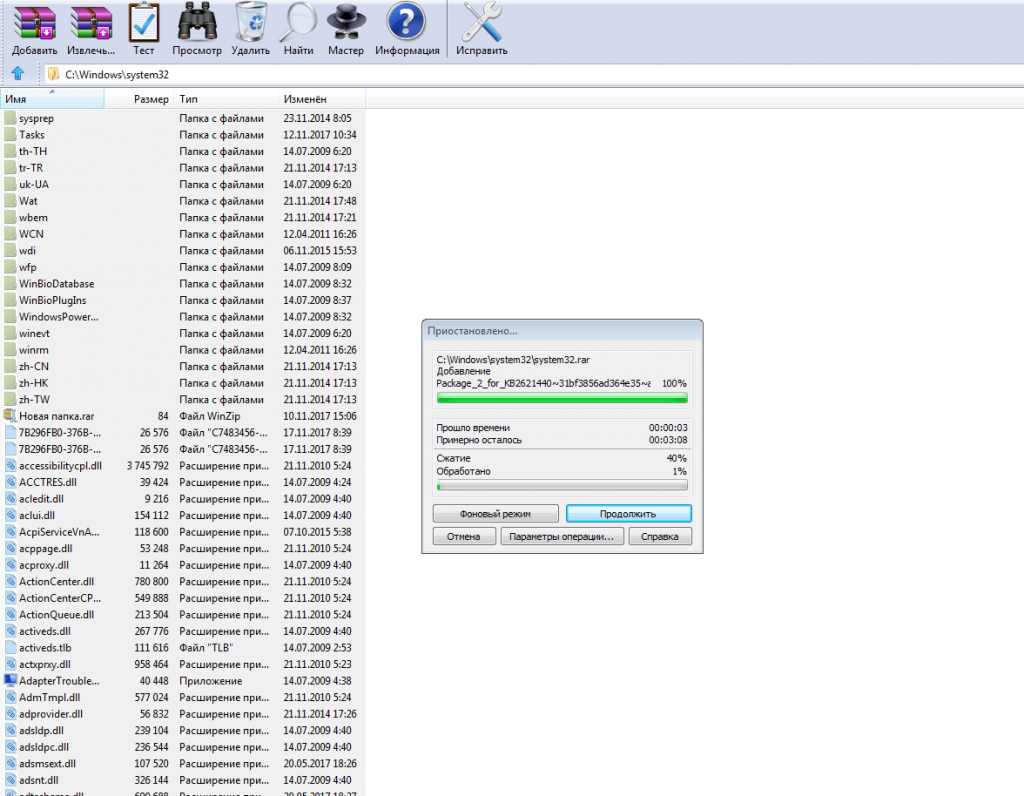Select adprovider.dll file name
Image resolution: width=1024 pixels, height=796 pixels.
pos(51,714)
